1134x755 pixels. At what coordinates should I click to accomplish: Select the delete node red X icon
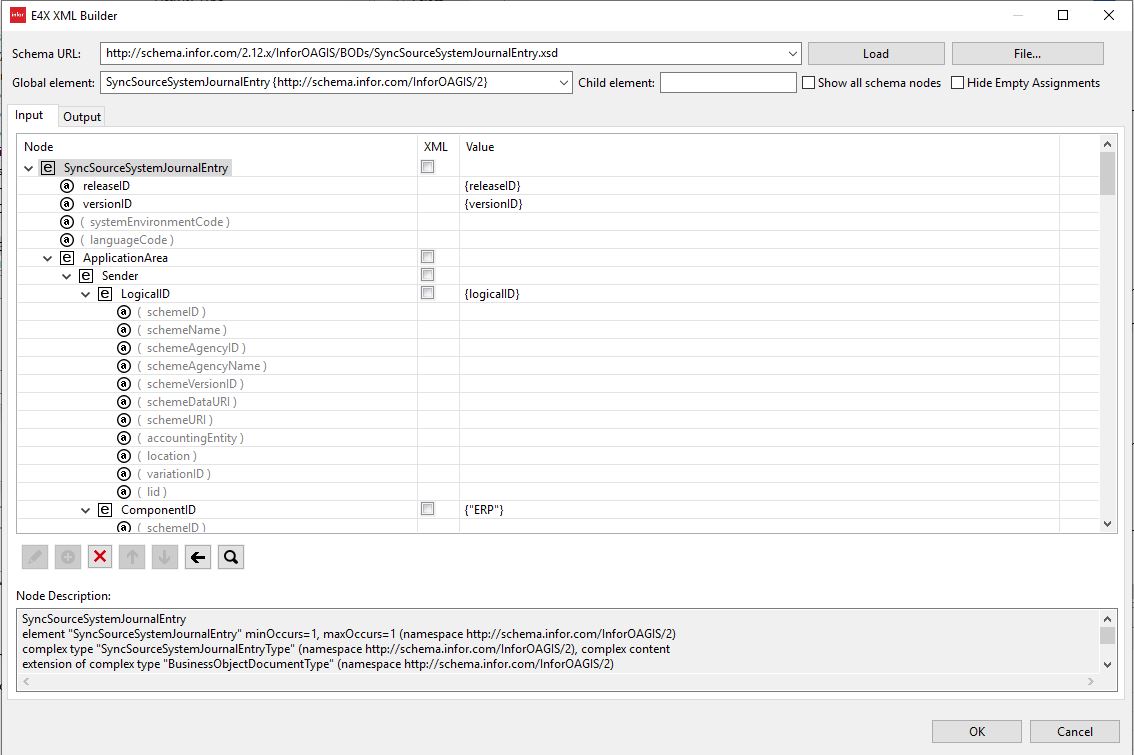[x=100, y=557]
